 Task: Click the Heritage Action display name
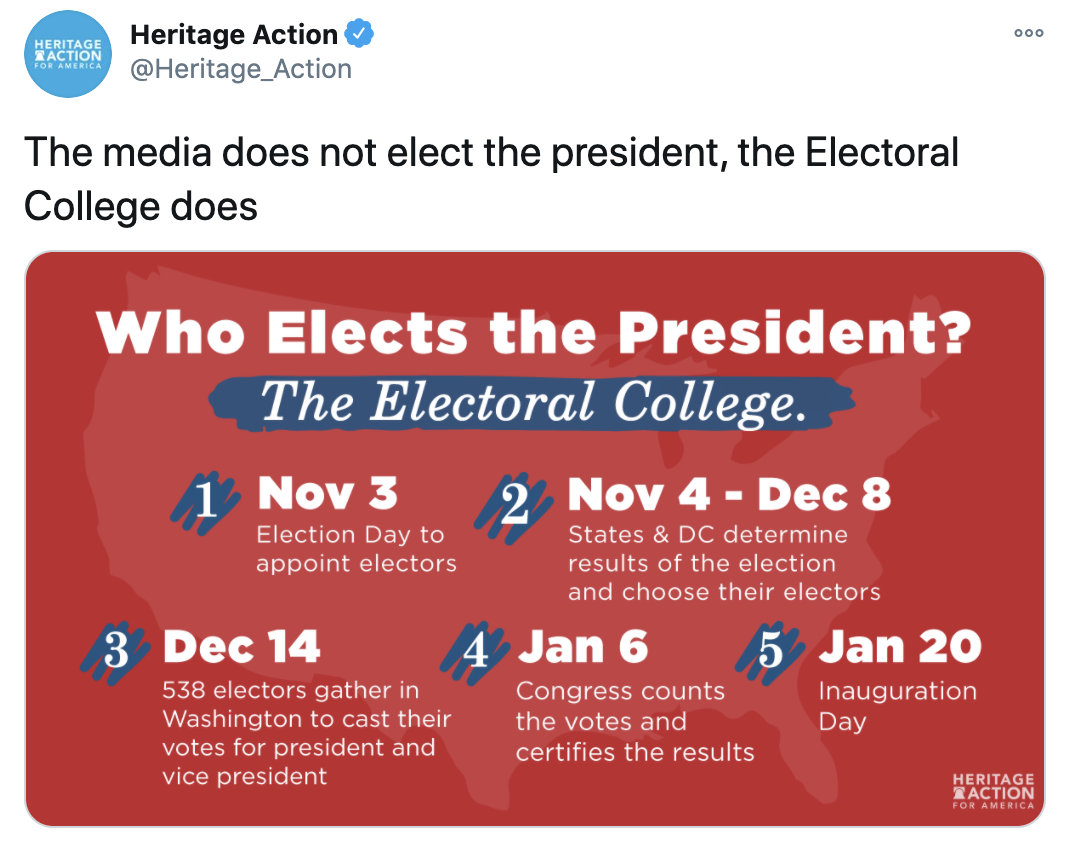(x=233, y=34)
